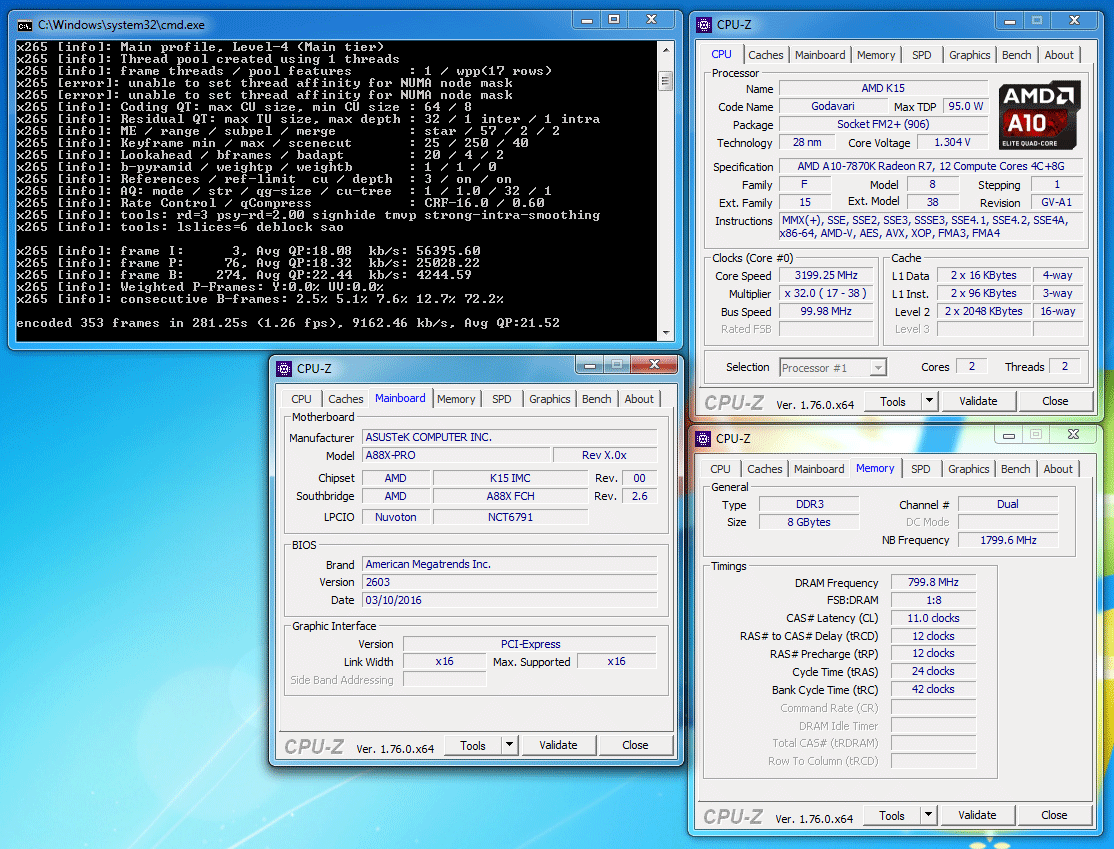Select SPD tab in the Mainboard window
Viewport: 1114px width, 849px height.
502,399
